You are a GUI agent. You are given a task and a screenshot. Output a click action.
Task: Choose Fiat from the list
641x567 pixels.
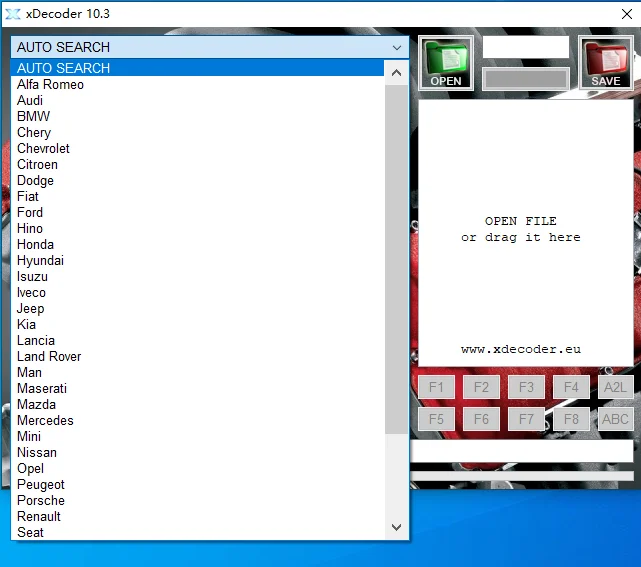click(x=197, y=196)
